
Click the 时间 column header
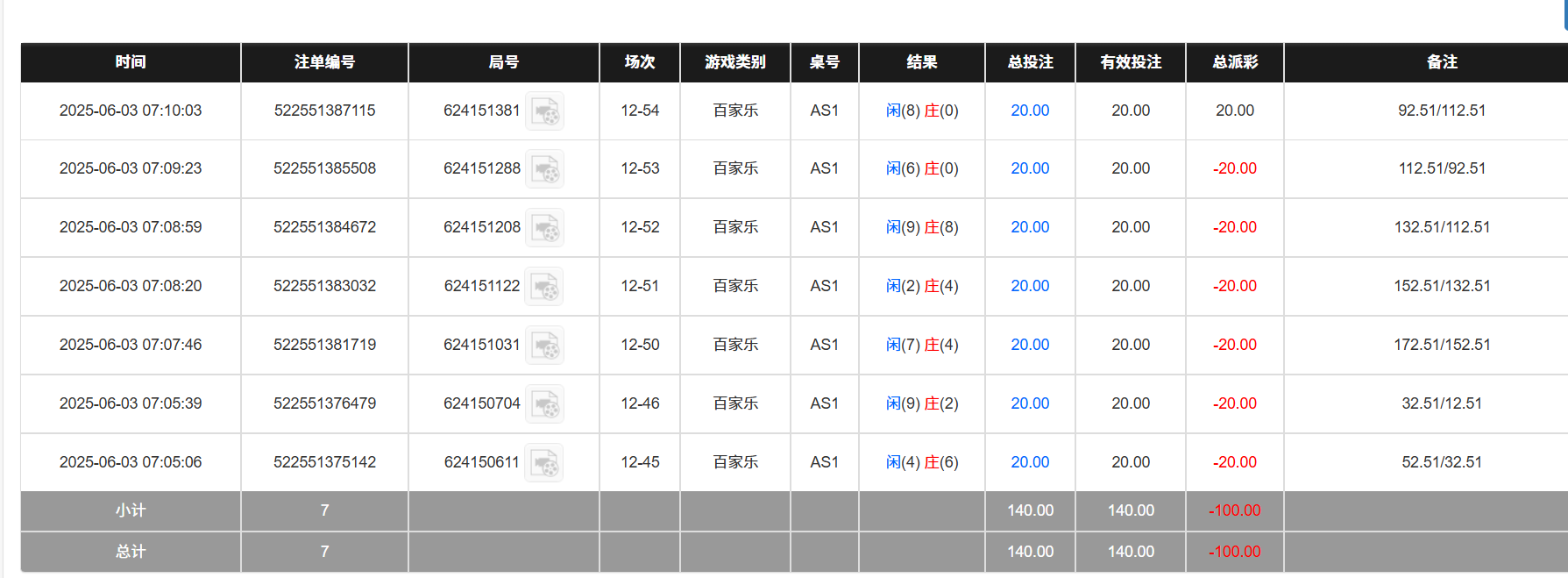131,62
